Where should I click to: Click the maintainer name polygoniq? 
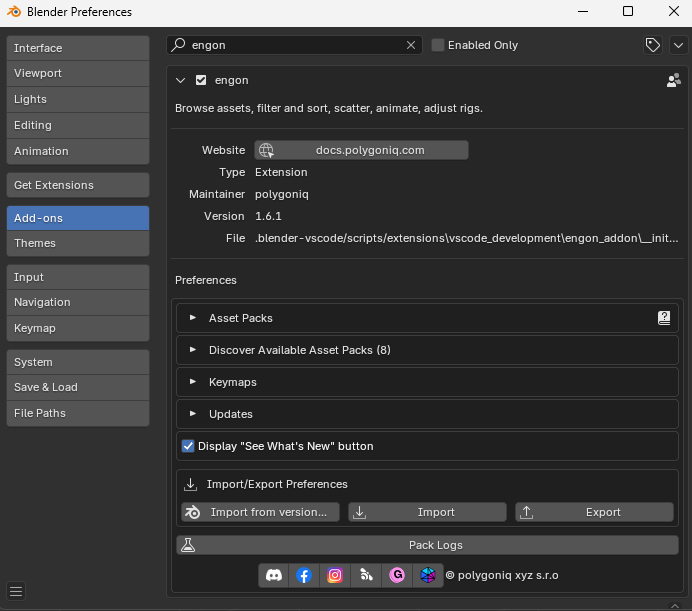tap(282, 194)
